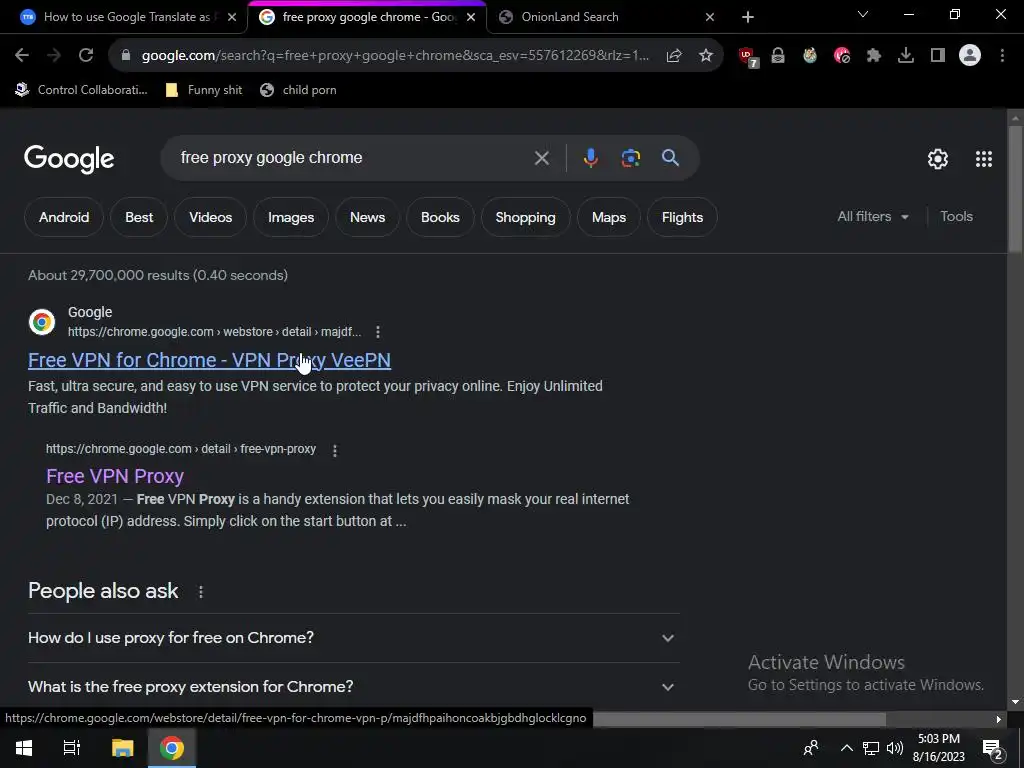Open the padlock extension in the toolbar
The image size is (1024, 768).
click(778, 56)
